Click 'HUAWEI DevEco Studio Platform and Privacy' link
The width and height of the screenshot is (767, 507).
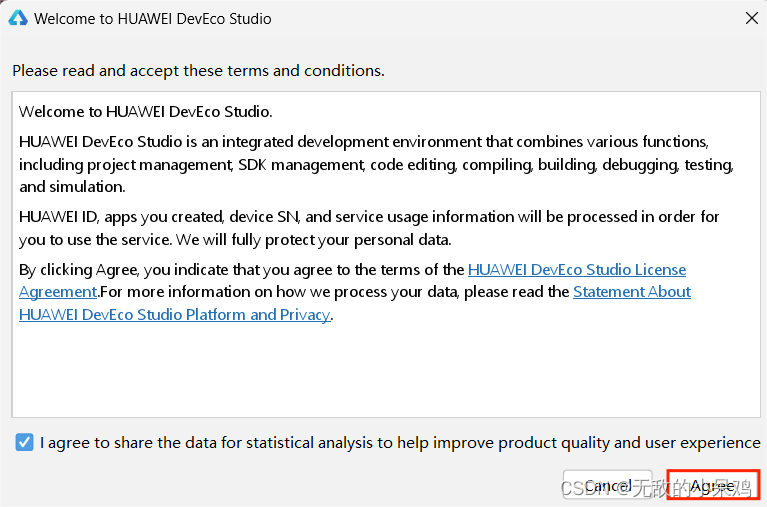(175, 315)
